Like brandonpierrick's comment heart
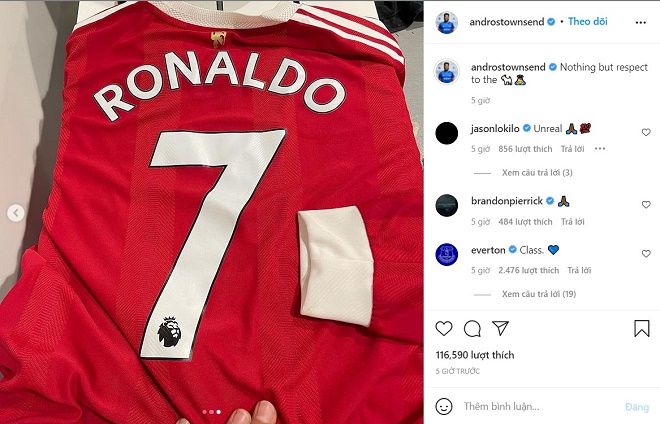Image resolution: width=660 pixels, height=424 pixels. point(646,205)
